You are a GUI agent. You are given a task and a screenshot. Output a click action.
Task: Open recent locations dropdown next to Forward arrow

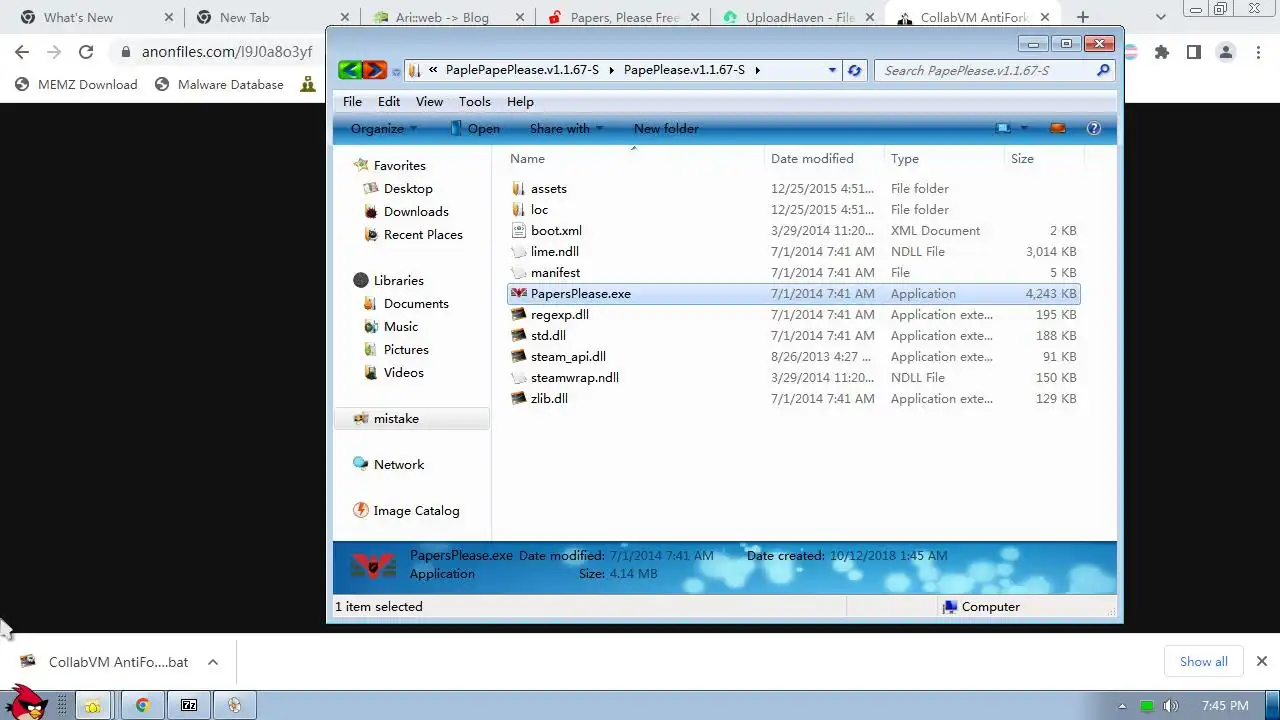[396, 71]
